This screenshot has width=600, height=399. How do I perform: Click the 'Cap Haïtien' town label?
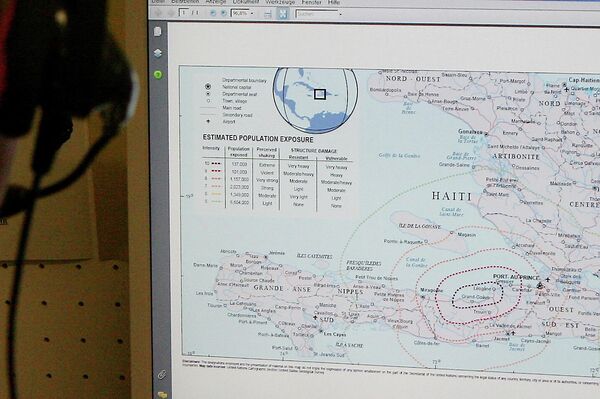coord(584,80)
